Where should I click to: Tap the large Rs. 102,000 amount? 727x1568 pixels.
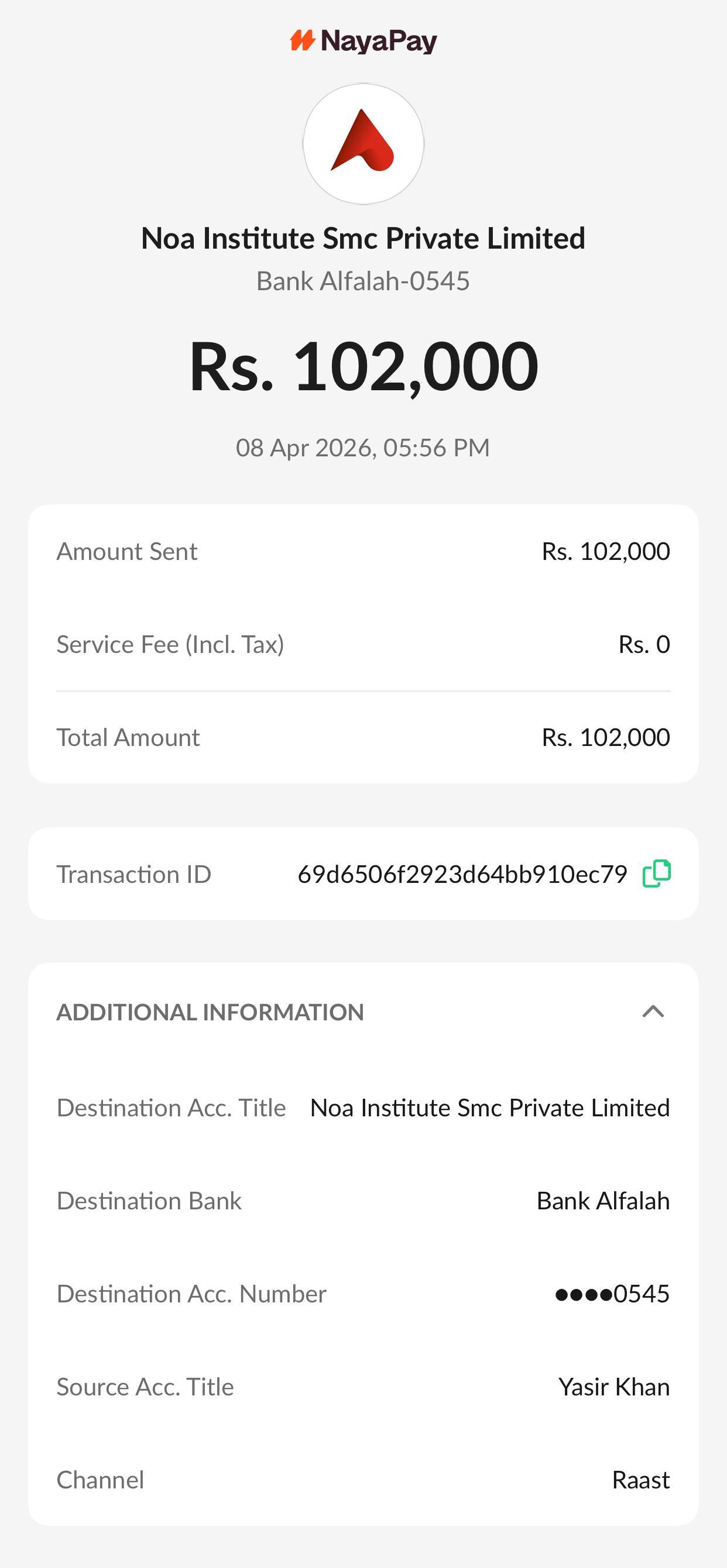tap(364, 366)
